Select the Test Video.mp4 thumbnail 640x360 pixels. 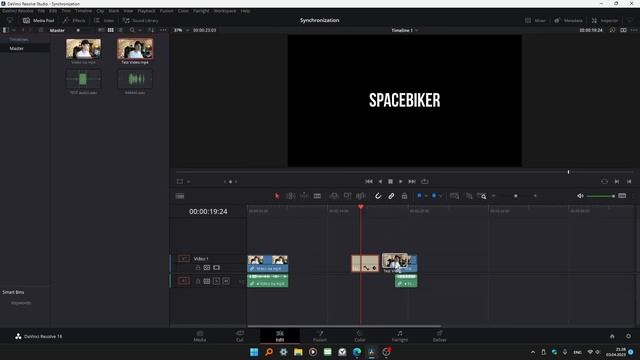pyautogui.click(x=135, y=49)
